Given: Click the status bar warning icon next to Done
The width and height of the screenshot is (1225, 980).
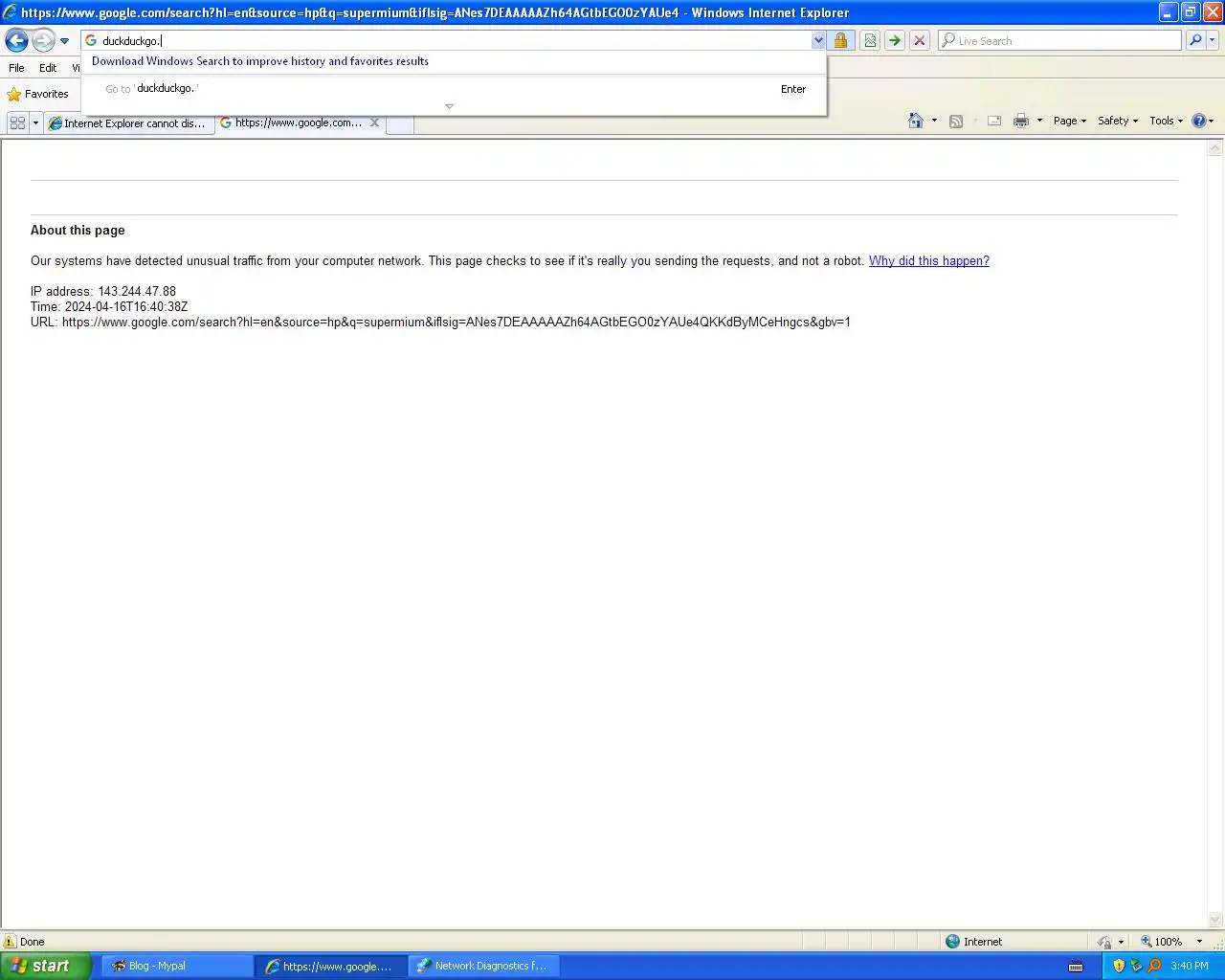Looking at the screenshot, I should 11,942.
